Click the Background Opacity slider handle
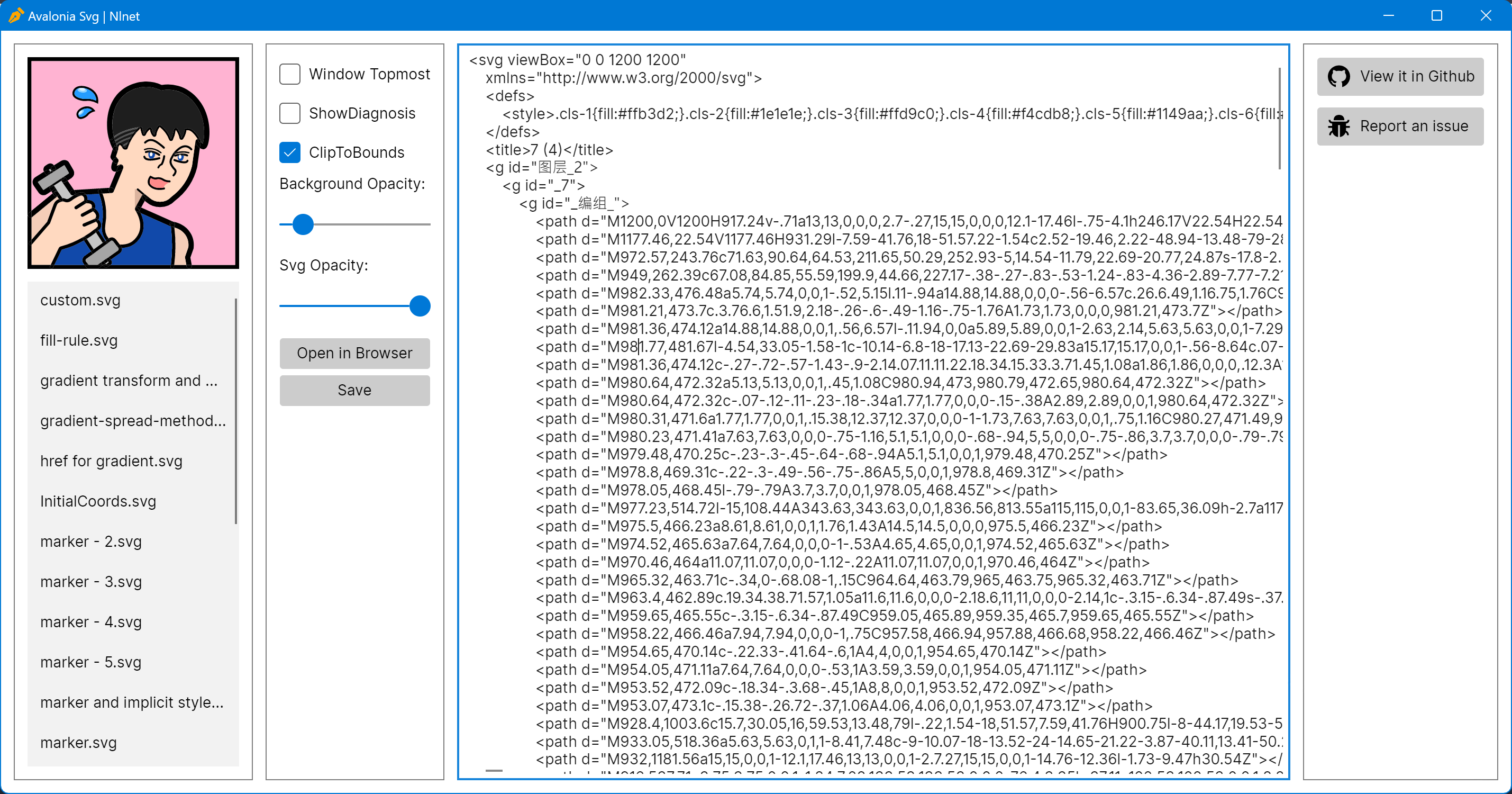The width and height of the screenshot is (1512, 794). pyautogui.click(x=303, y=224)
